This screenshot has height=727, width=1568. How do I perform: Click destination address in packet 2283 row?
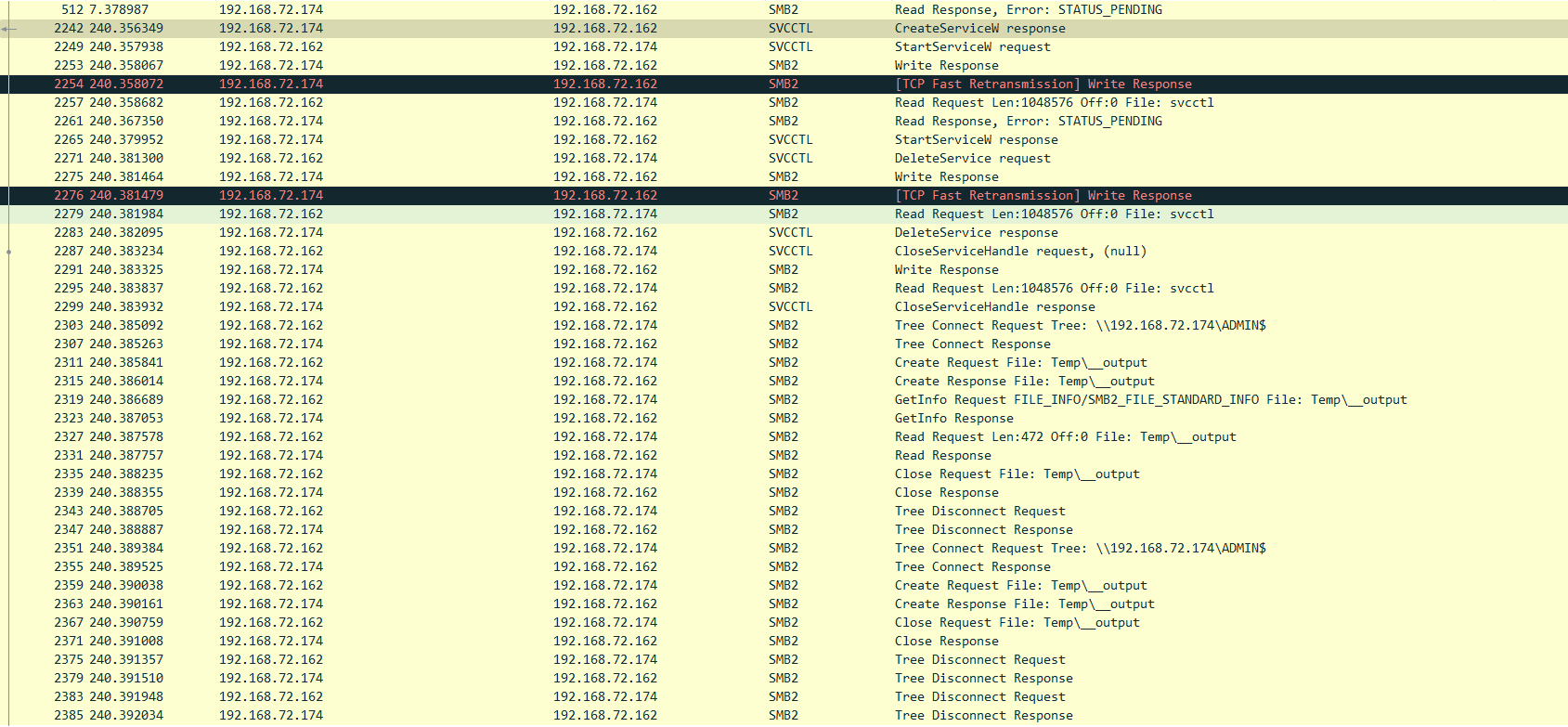pyautogui.click(x=605, y=232)
